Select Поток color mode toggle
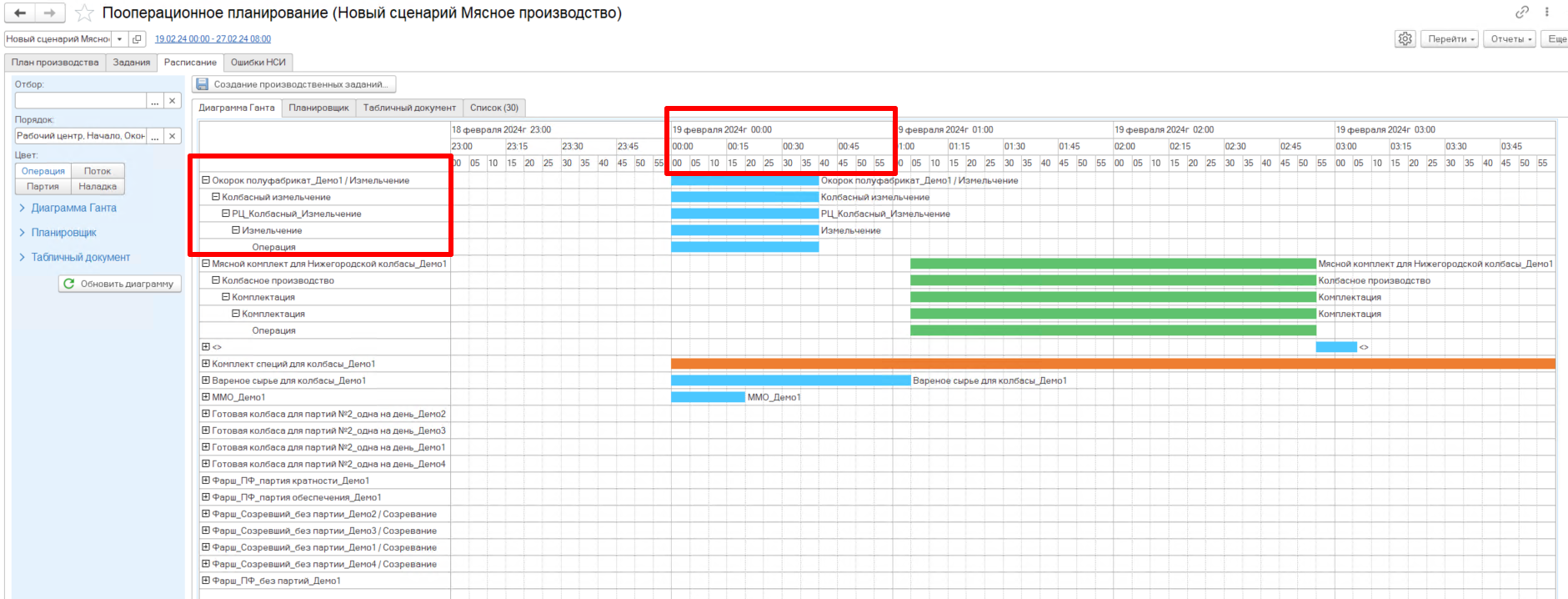Viewport: 1568px width, 599px height. (x=98, y=171)
